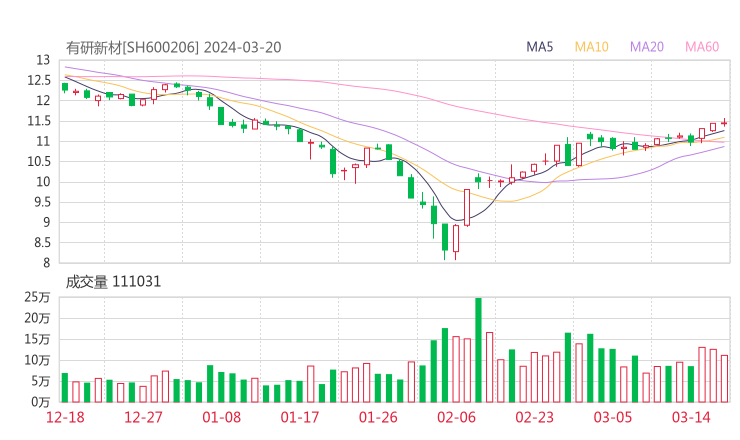Click the last red candlestick on the right
This screenshot has width=740, height=440.
tap(724, 123)
